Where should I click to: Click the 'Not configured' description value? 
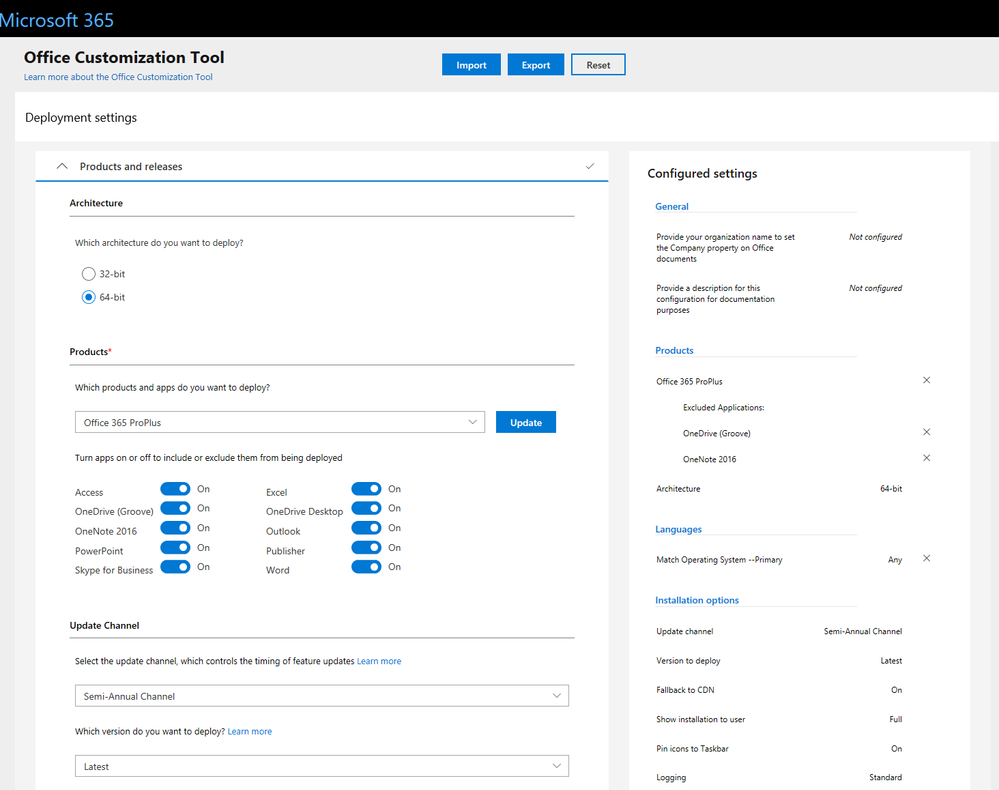(x=875, y=288)
